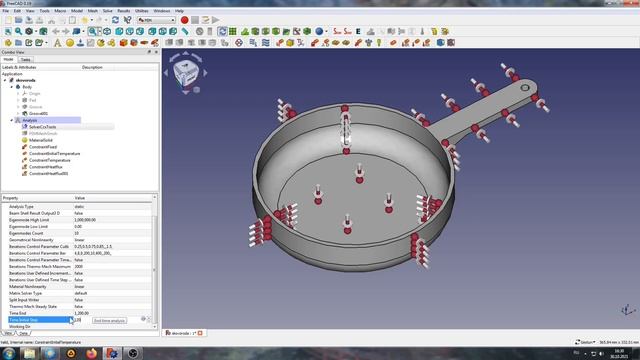The height and width of the screenshot is (360, 640).
Task: Expand the Origin tree node
Action: coord(18,93)
